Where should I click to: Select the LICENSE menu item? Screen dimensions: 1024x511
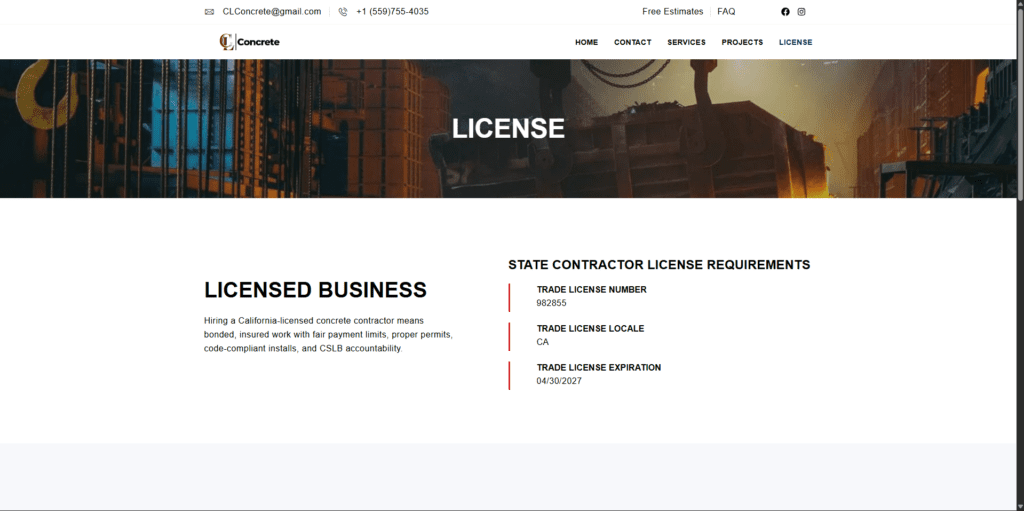point(795,42)
